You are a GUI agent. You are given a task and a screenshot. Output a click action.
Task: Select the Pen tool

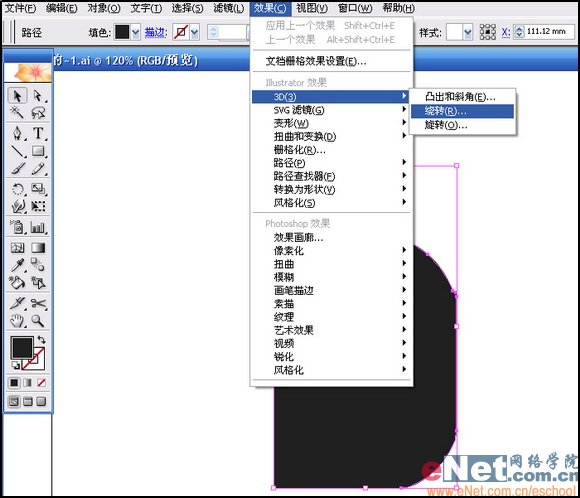pyautogui.click(x=17, y=133)
